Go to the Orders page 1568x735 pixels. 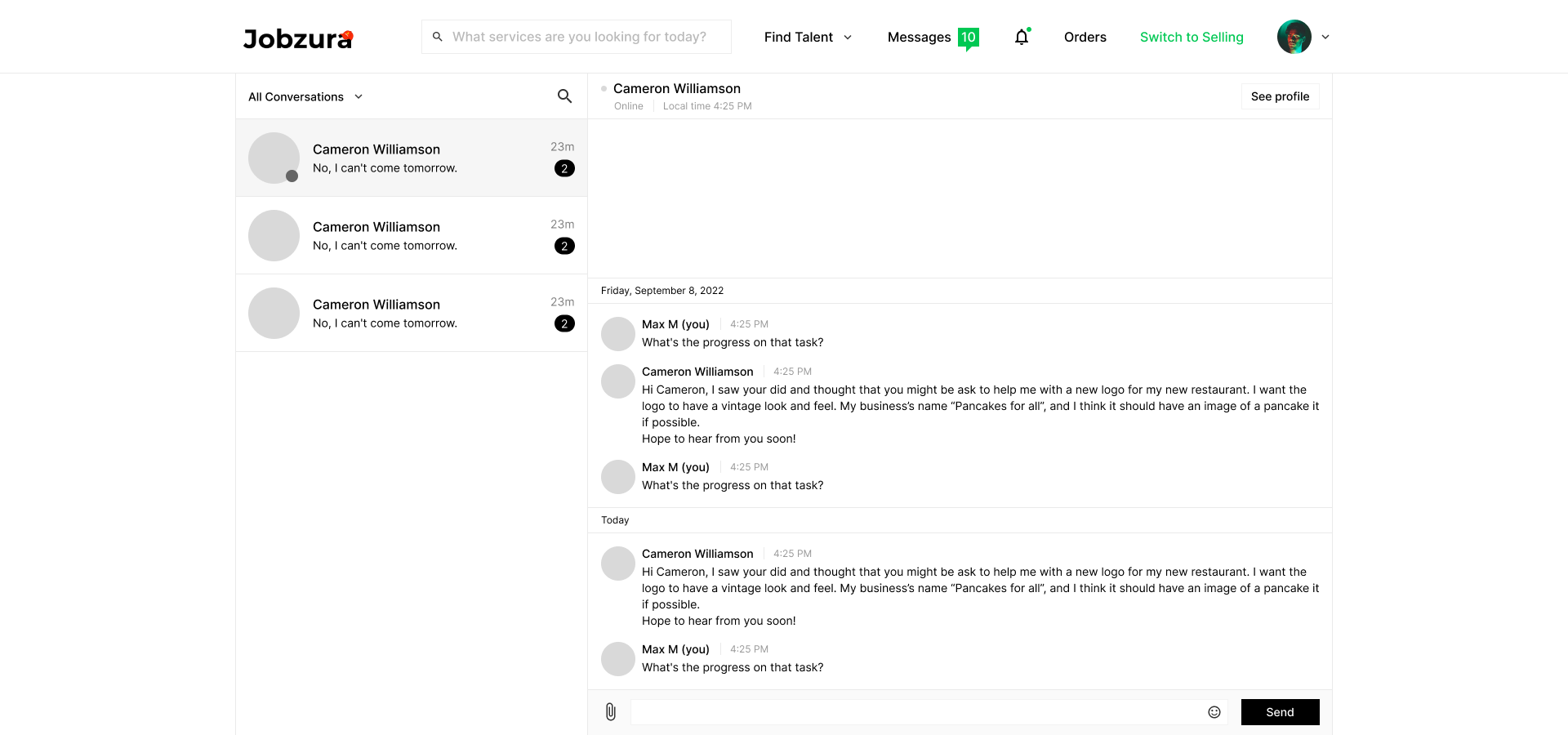pos(1085,37)
